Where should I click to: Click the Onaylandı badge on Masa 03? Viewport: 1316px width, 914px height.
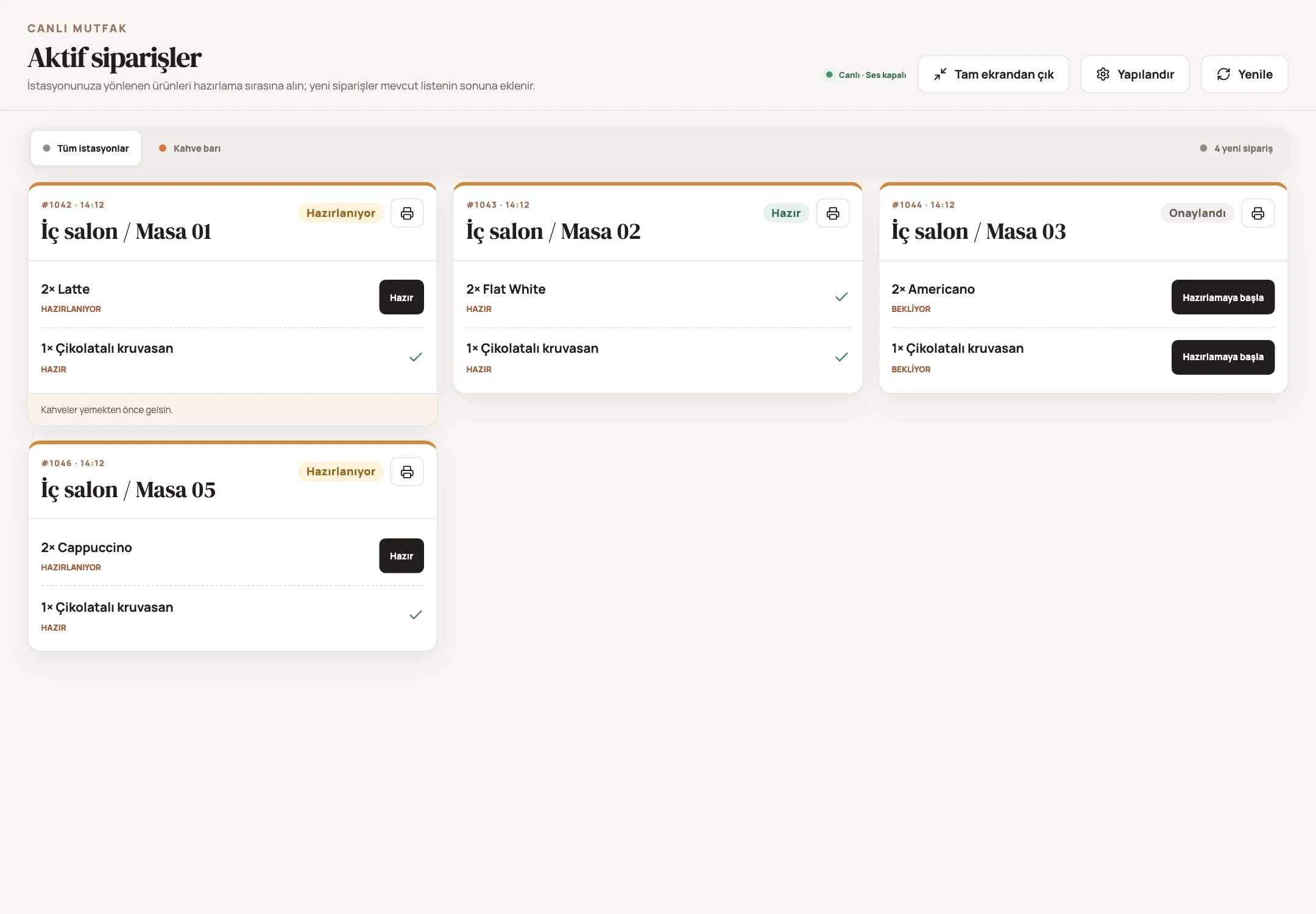(1197, 213)
